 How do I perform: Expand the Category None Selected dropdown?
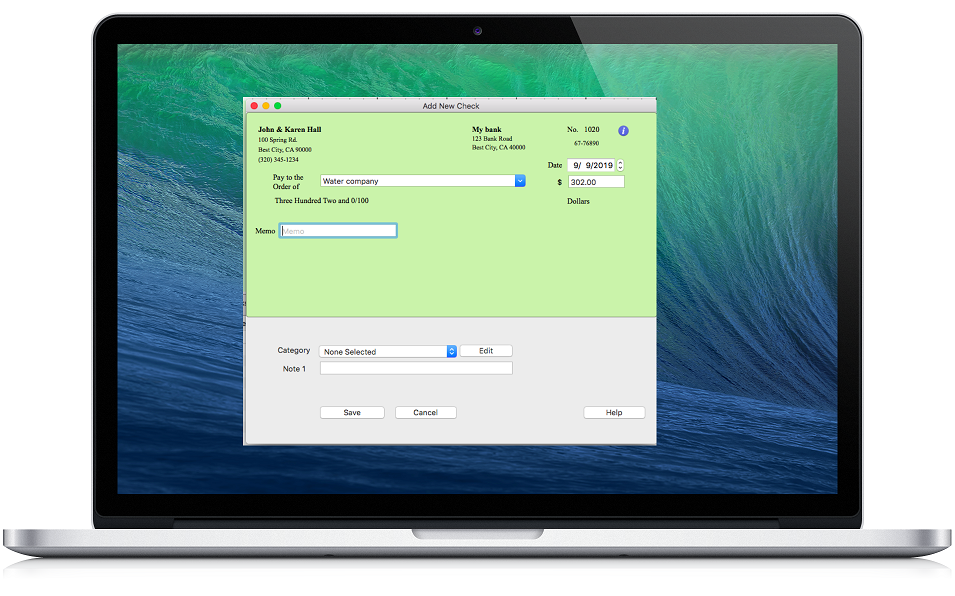coord(451,352)
